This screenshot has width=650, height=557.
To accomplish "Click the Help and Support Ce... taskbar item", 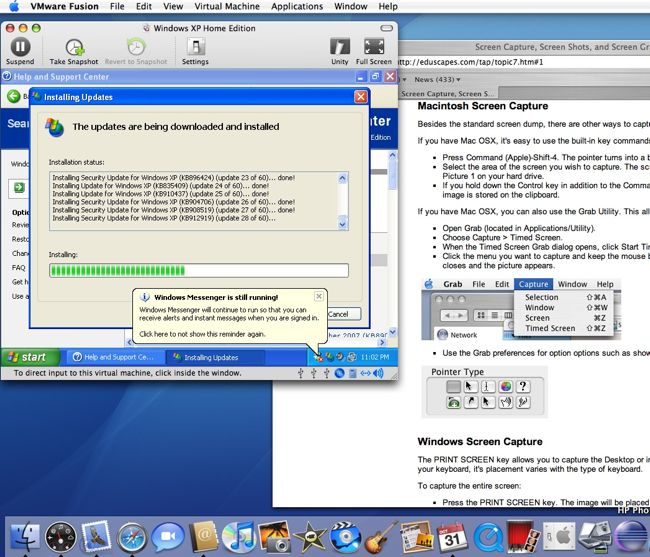I will (x=112, y=357).
